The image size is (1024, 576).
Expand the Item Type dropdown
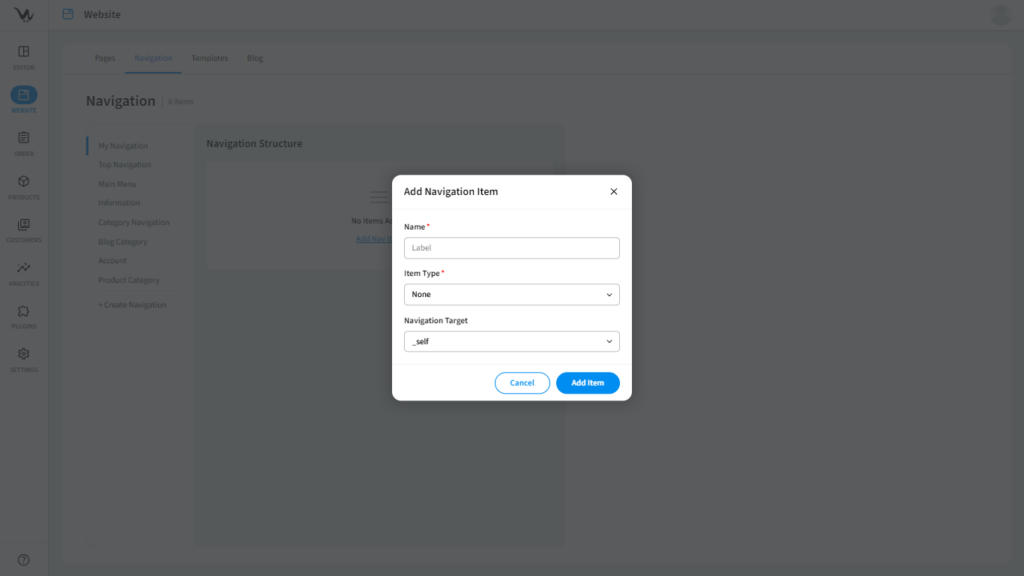pos(511,295)
